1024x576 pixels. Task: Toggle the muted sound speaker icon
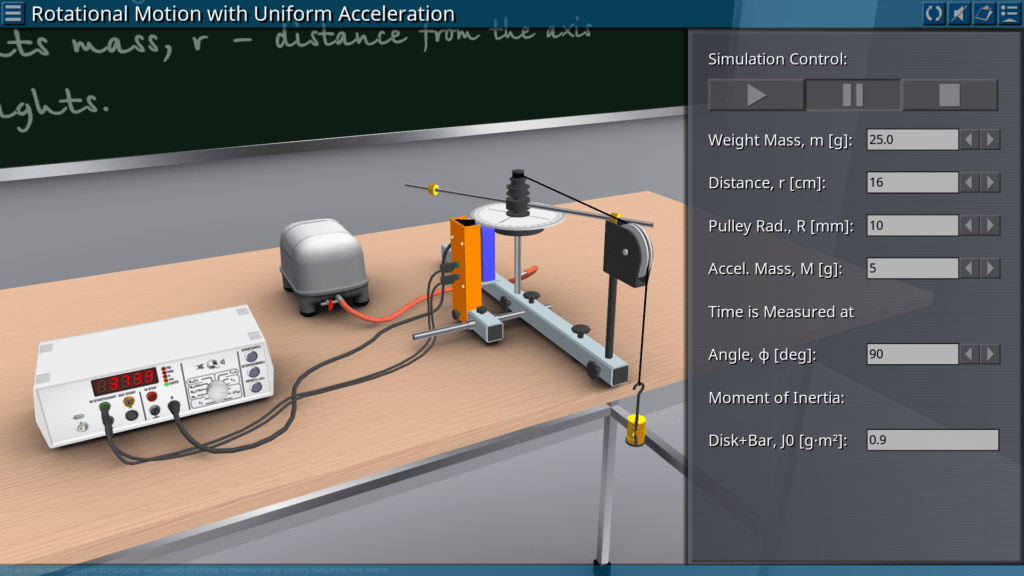pyautogui.click(x=958, y=13)
